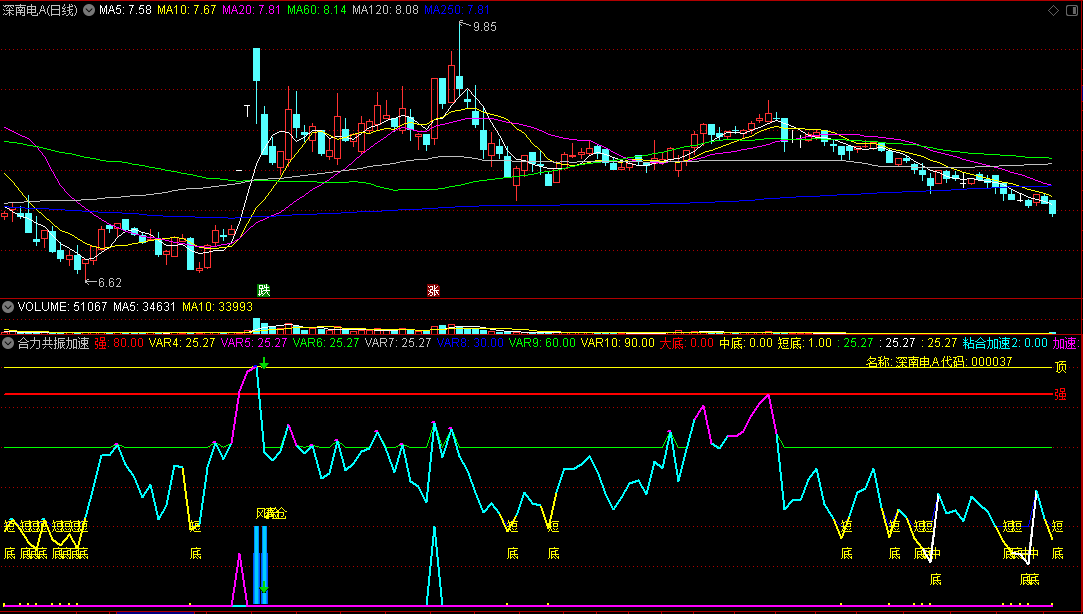Click the VAR10: 90.00 value

617,343
